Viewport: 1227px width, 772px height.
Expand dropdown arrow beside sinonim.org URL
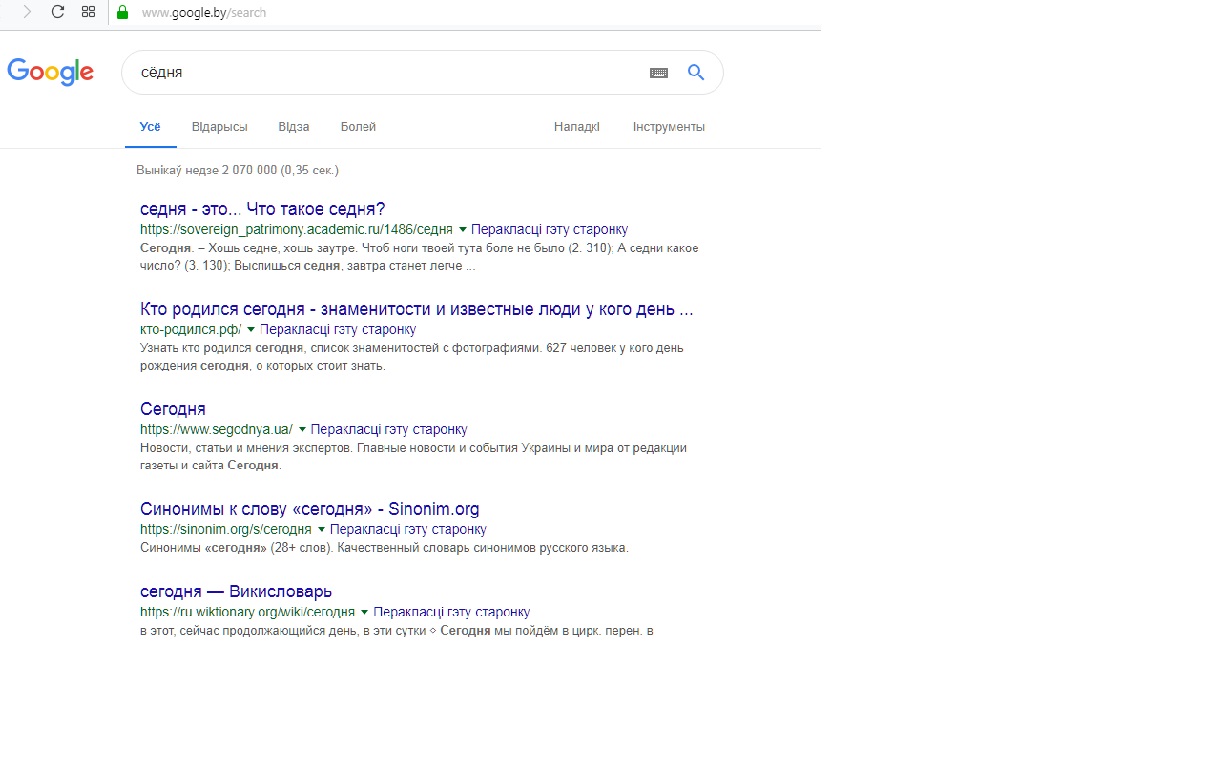[321, 530]
